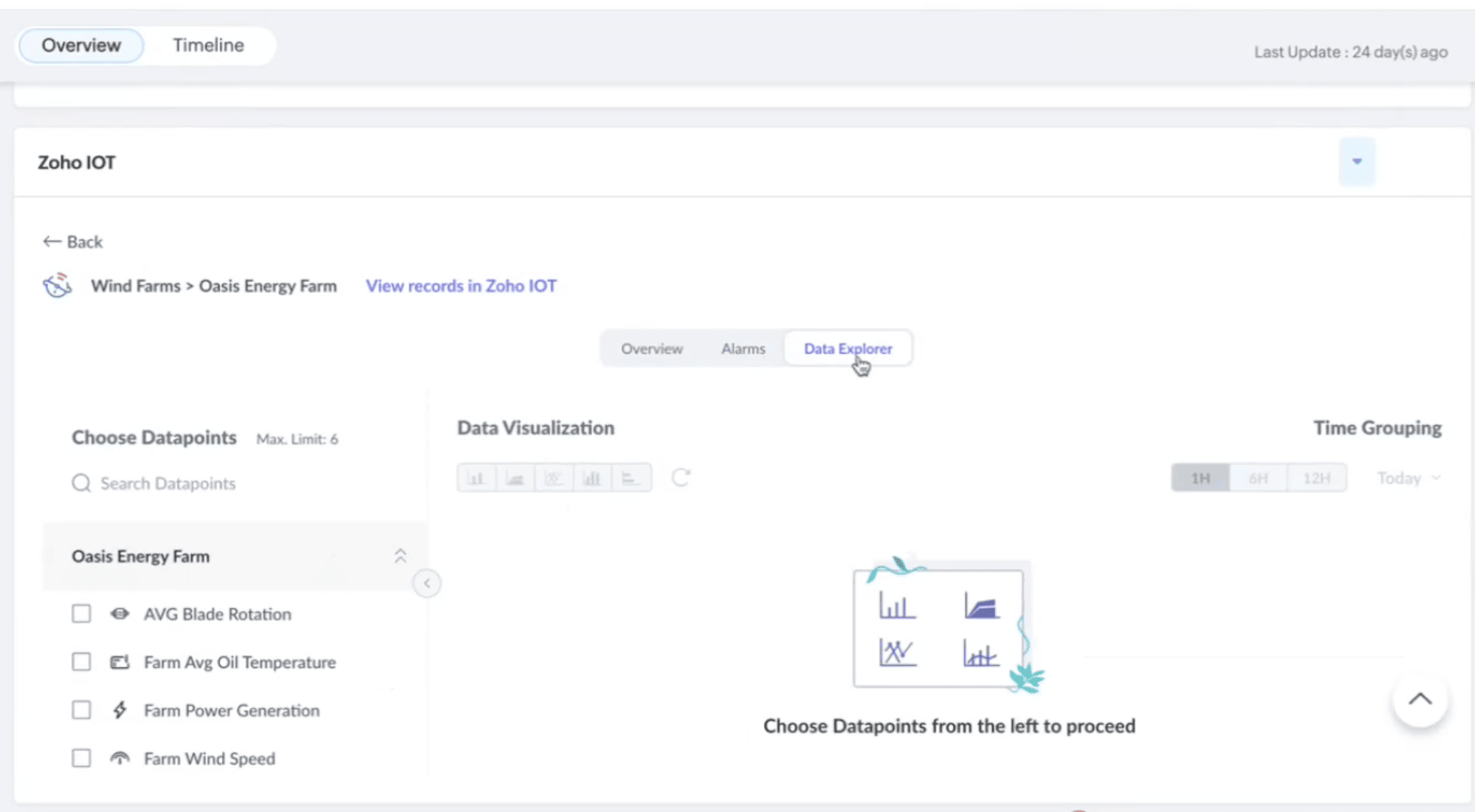Viewport: 1475px width, 812px height.
Task: Collapse the Oasis Energy Farm group
Action: pos(400,556)
